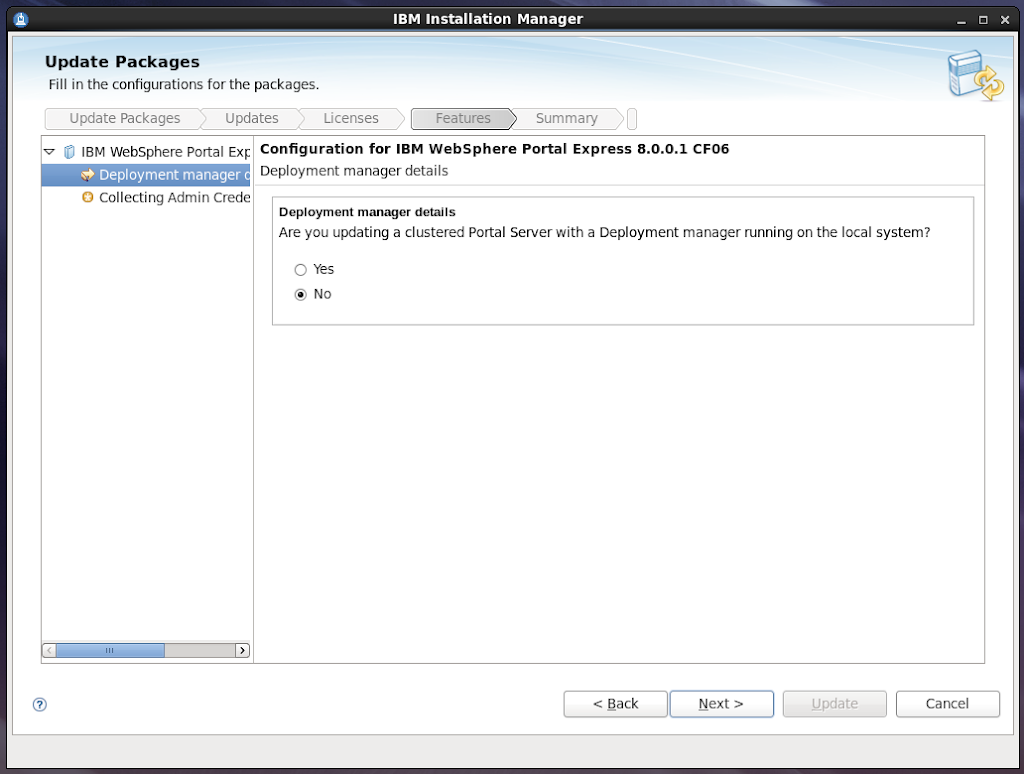Click the Update Packages banner icon

(974, 77)
